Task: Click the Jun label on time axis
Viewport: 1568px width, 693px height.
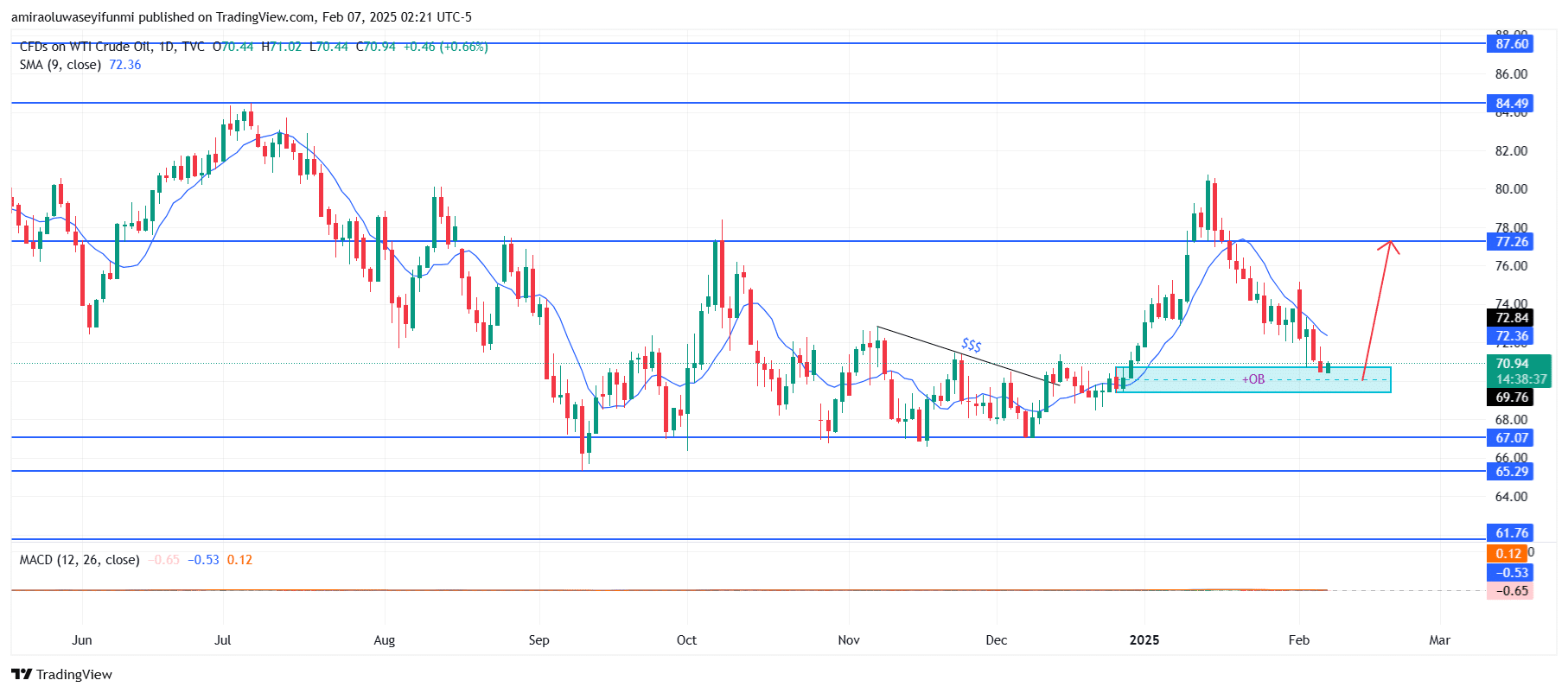Action: click(x=82, y=640)
